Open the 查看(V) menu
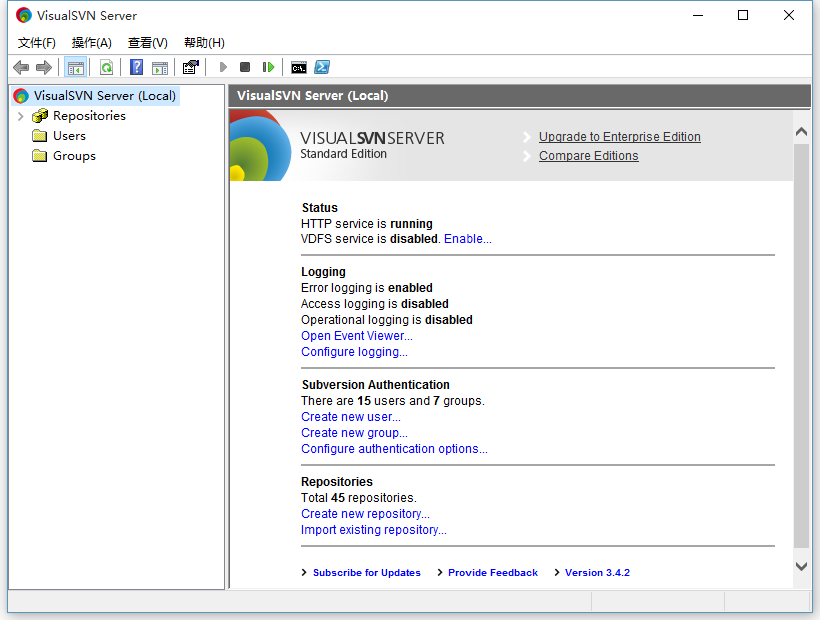 click(x=148, y=42)
